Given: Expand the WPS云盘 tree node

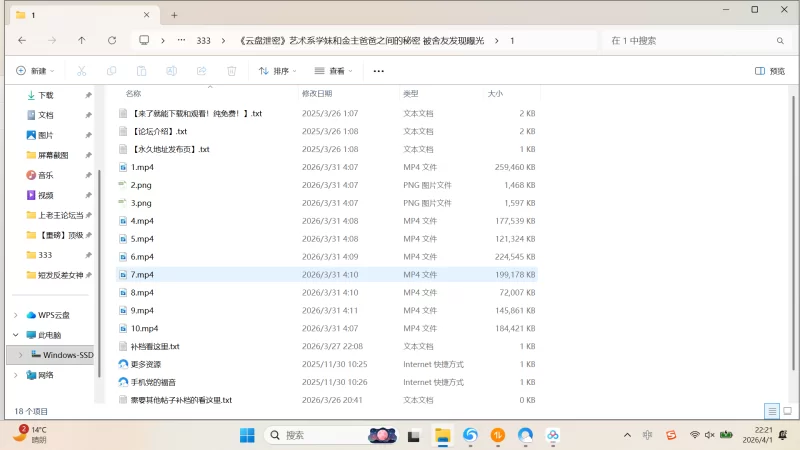Looking at the screenshot, I should 15,315.
